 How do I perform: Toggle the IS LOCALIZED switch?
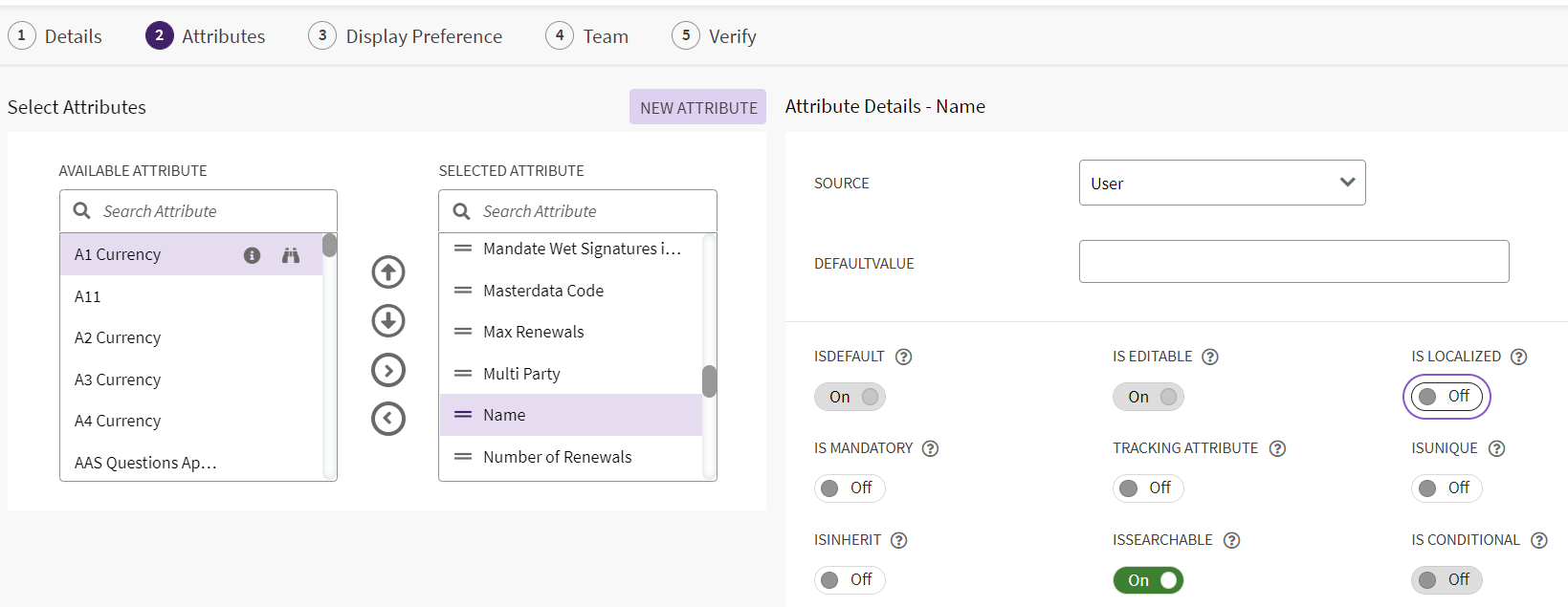(x=1446, y=397)
